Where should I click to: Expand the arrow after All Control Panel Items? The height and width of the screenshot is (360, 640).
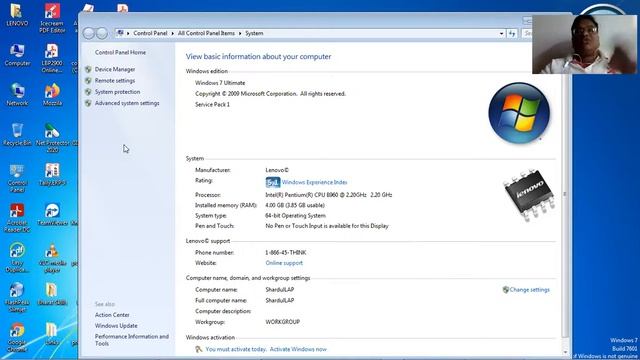[240, 33]
